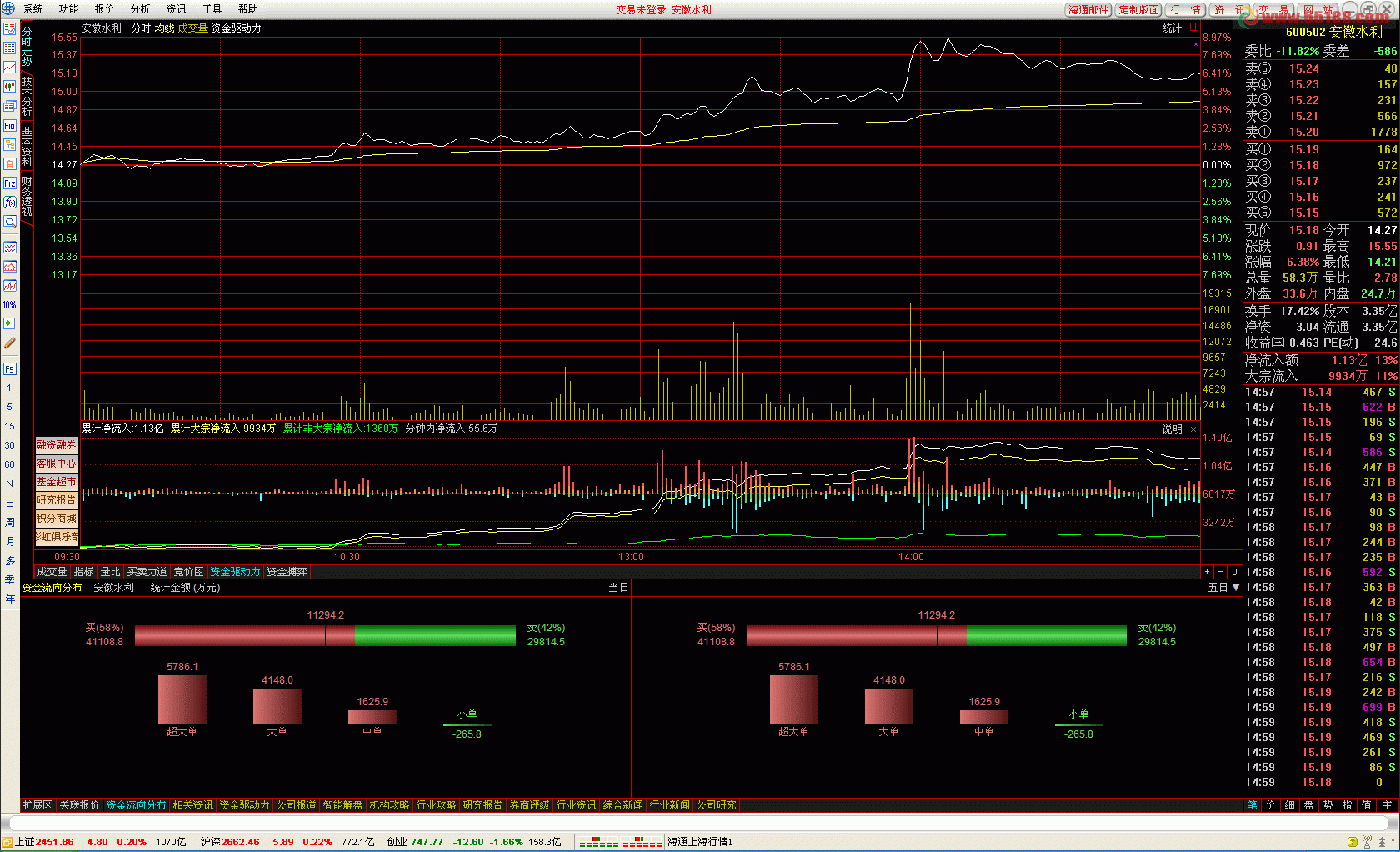
Task: Click the 行情 button in top bar
Action: click(x=1185, y=10)
